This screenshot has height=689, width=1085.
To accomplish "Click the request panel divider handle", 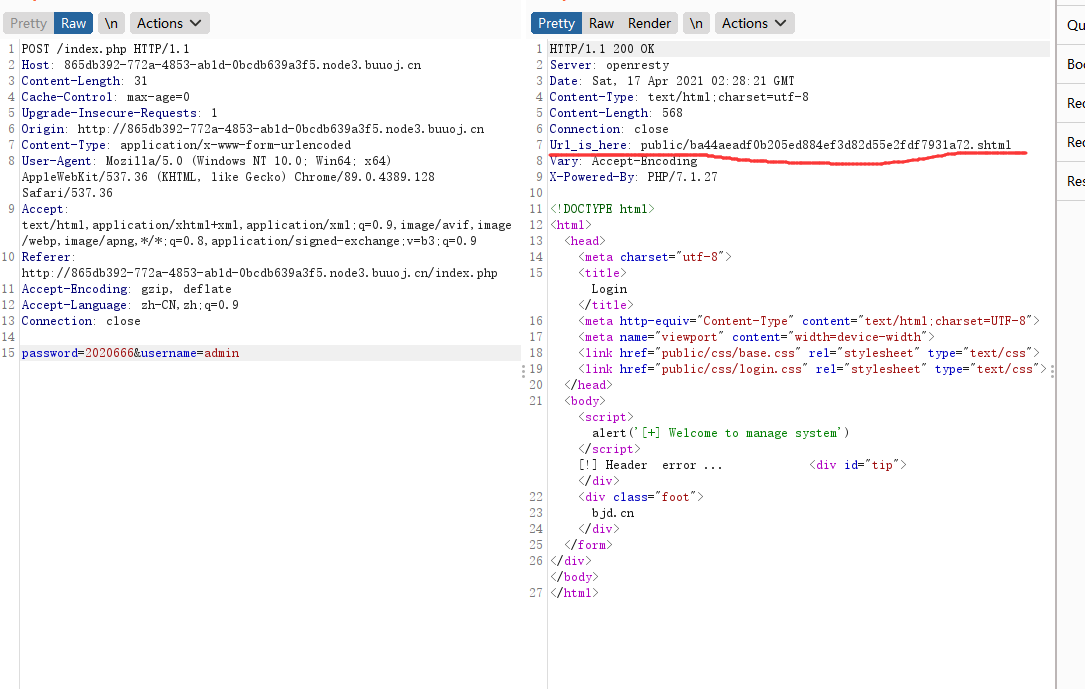I will 523,371.
